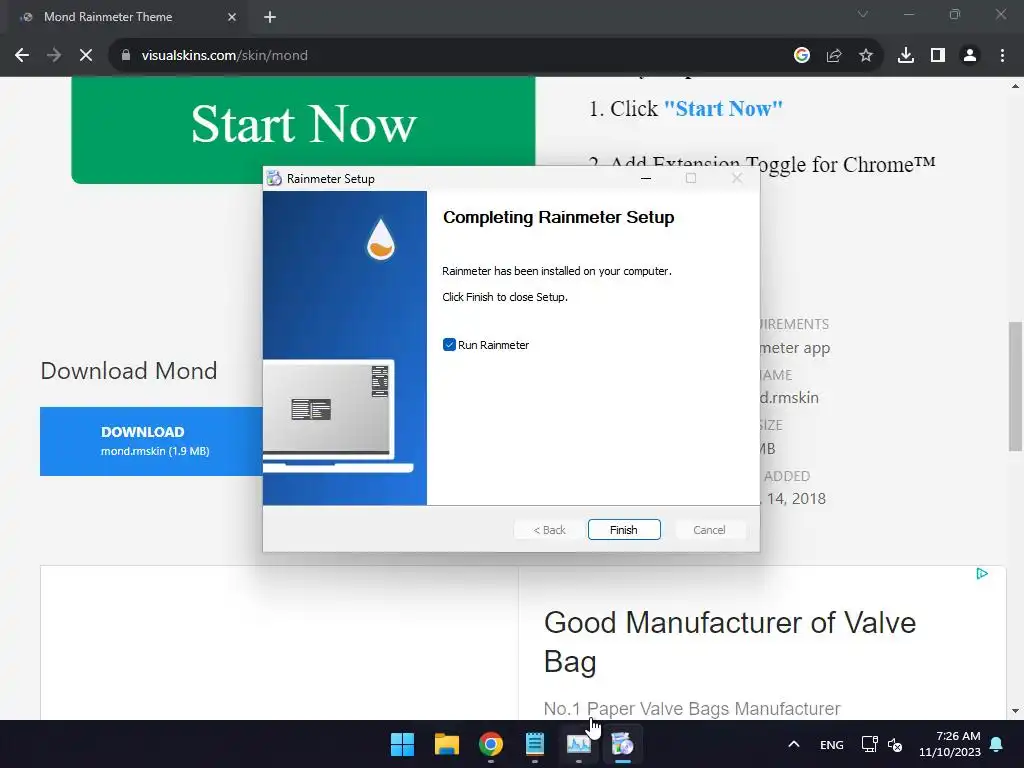
Task: Click the ENG language indicator
Action: click(831, 744)
